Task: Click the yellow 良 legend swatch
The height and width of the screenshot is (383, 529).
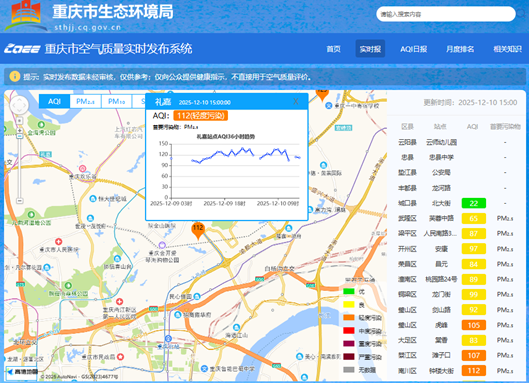Action: (349, 305)
